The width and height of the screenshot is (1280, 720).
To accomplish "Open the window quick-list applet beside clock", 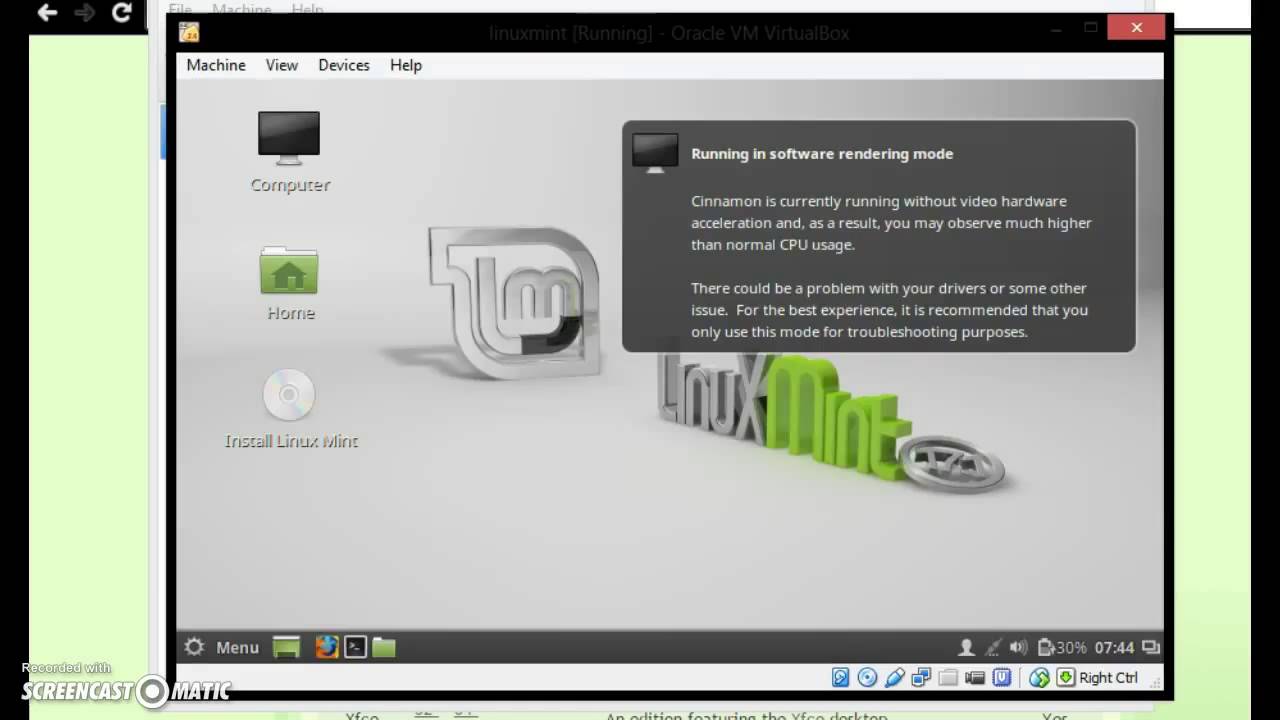I will pos(1151,647).
